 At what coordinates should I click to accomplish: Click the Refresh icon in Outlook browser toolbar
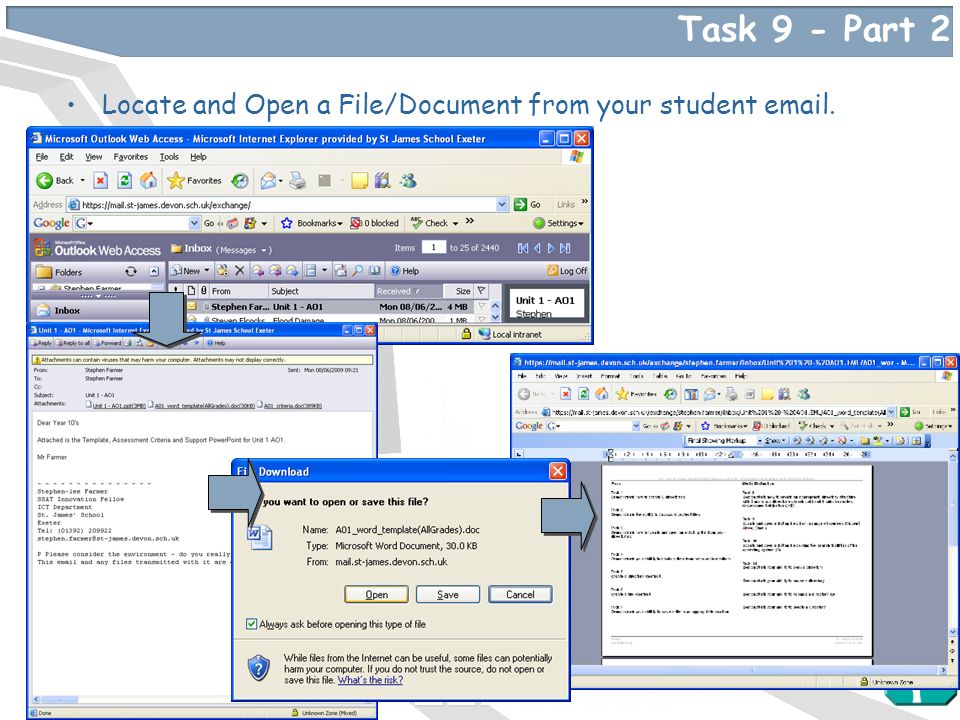pos(124,181)
